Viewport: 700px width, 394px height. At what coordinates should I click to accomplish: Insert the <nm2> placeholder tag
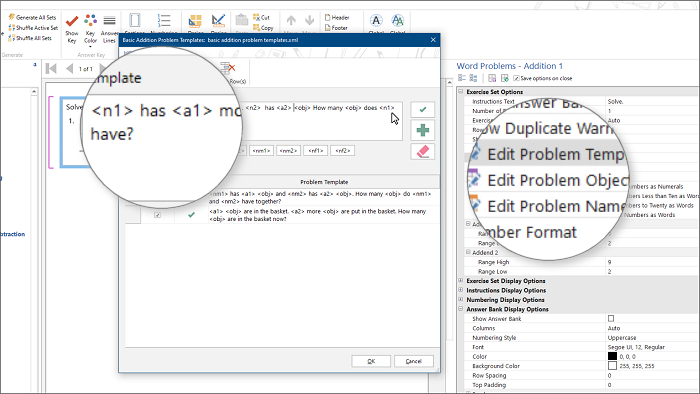pyautogui.click(x=288, y=151)
